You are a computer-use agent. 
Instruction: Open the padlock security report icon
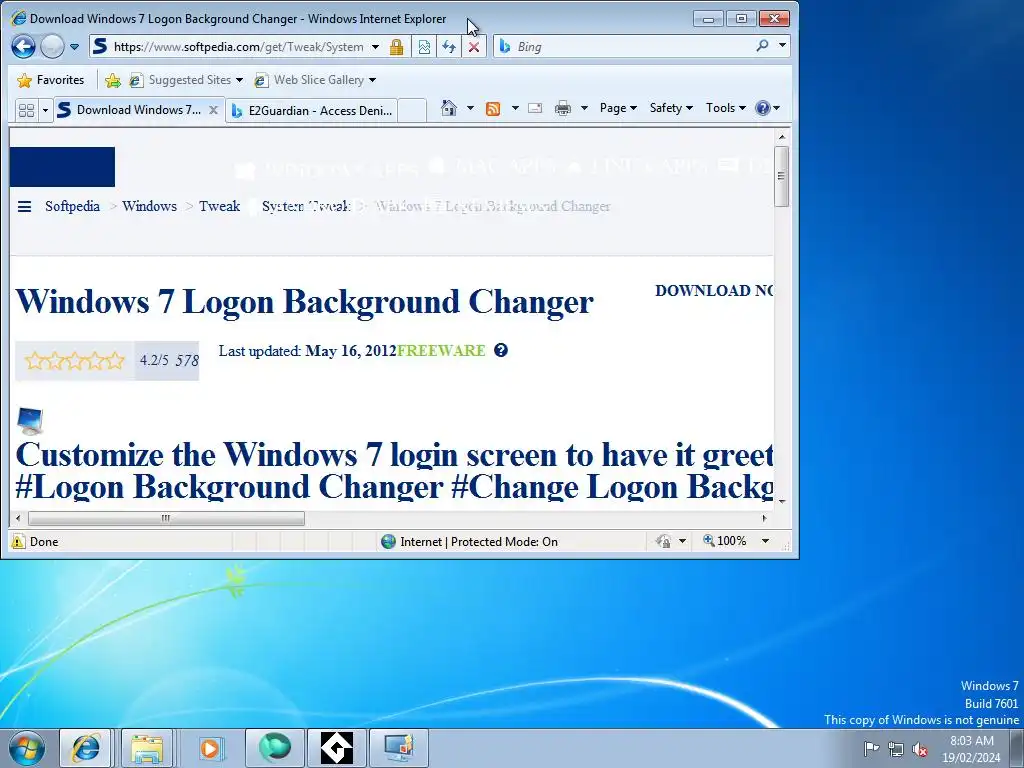[396, 47]
